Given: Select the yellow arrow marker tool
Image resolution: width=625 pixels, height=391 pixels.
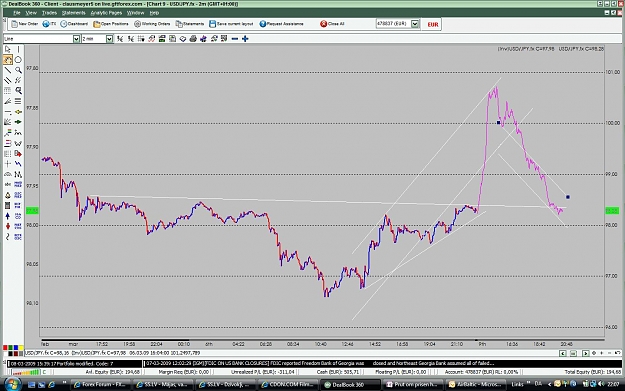Looking at the screenshot, I should pos(18,112).
